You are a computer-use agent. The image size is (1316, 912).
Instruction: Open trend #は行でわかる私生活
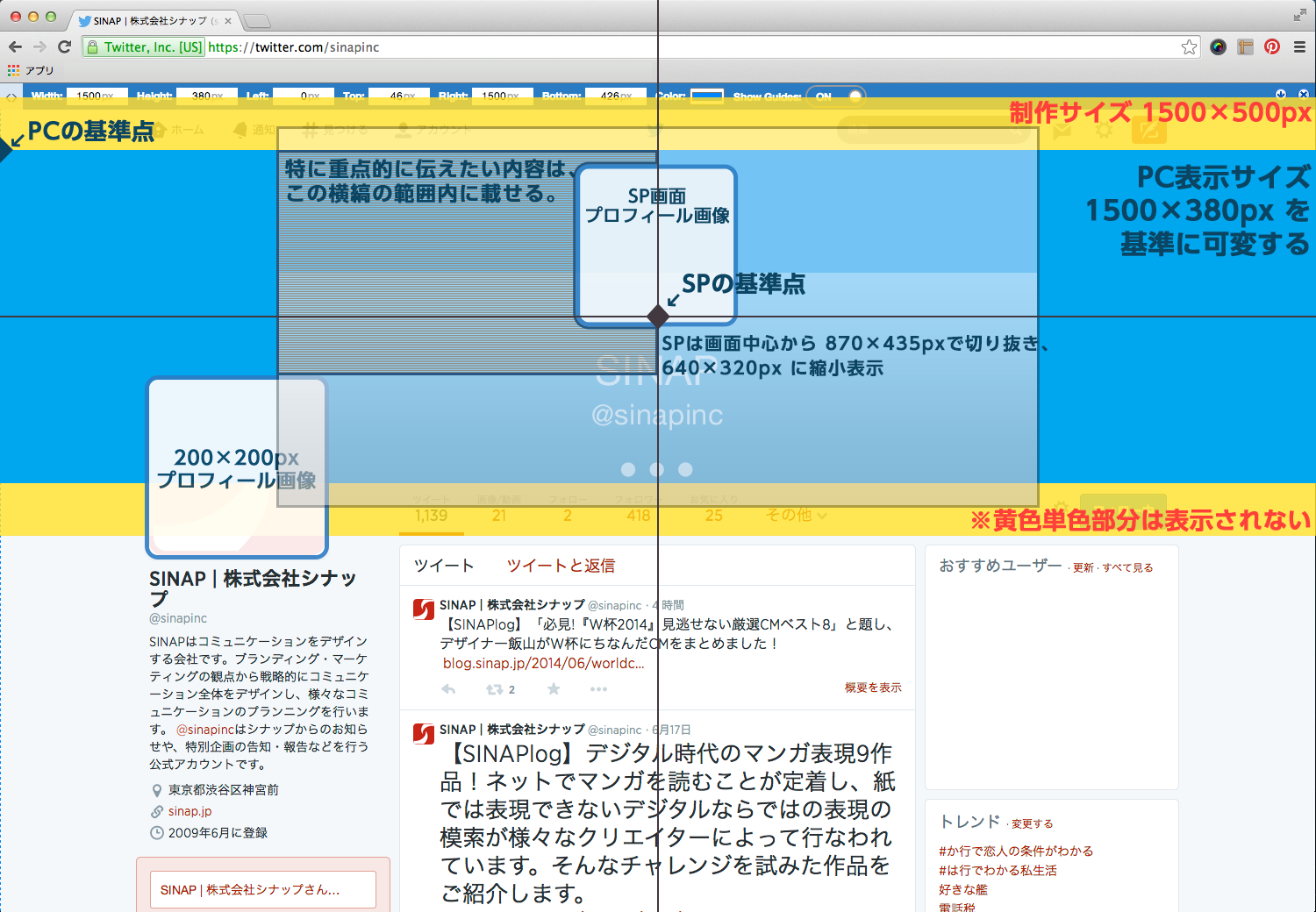[998, 870]
